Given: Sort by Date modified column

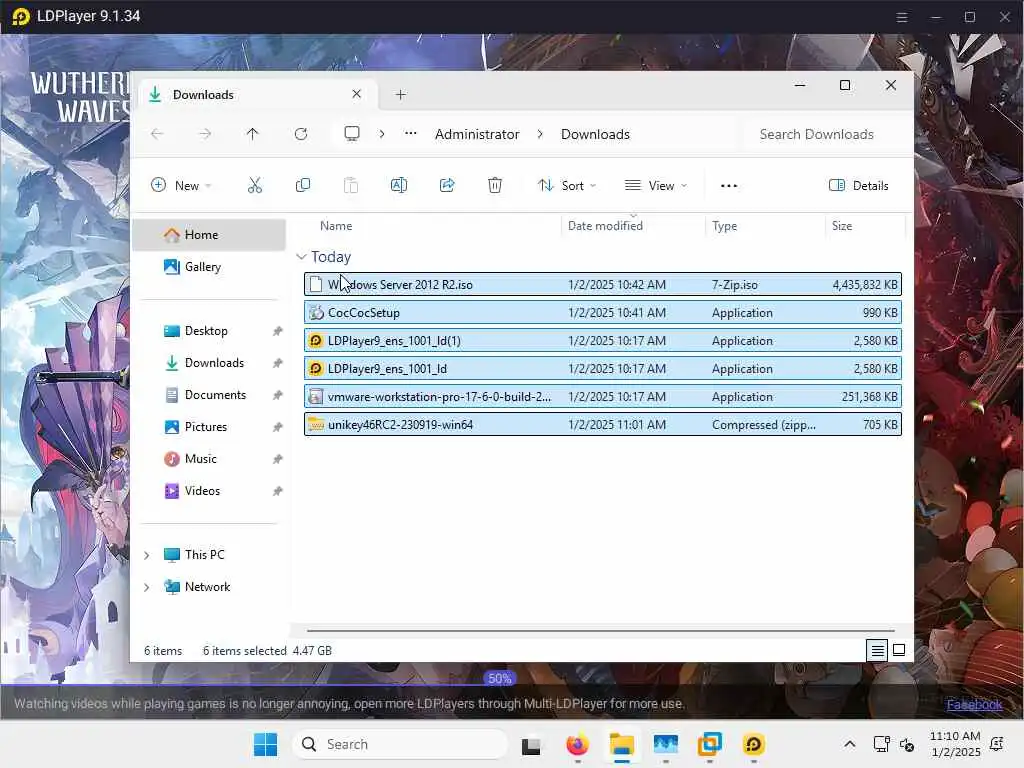Looking at the screenshot, I should (x=605, y=226).
